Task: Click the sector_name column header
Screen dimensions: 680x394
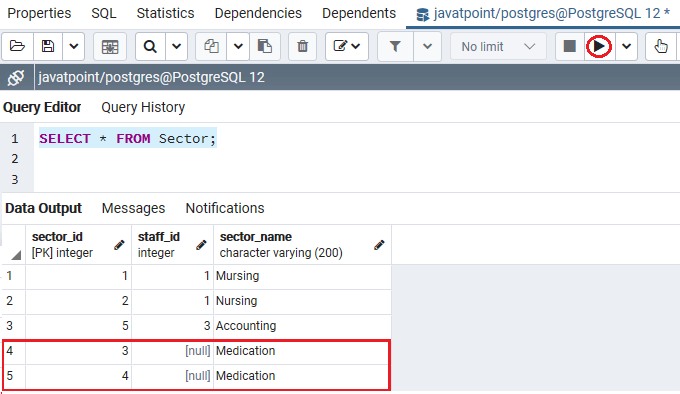Action: 302,245
